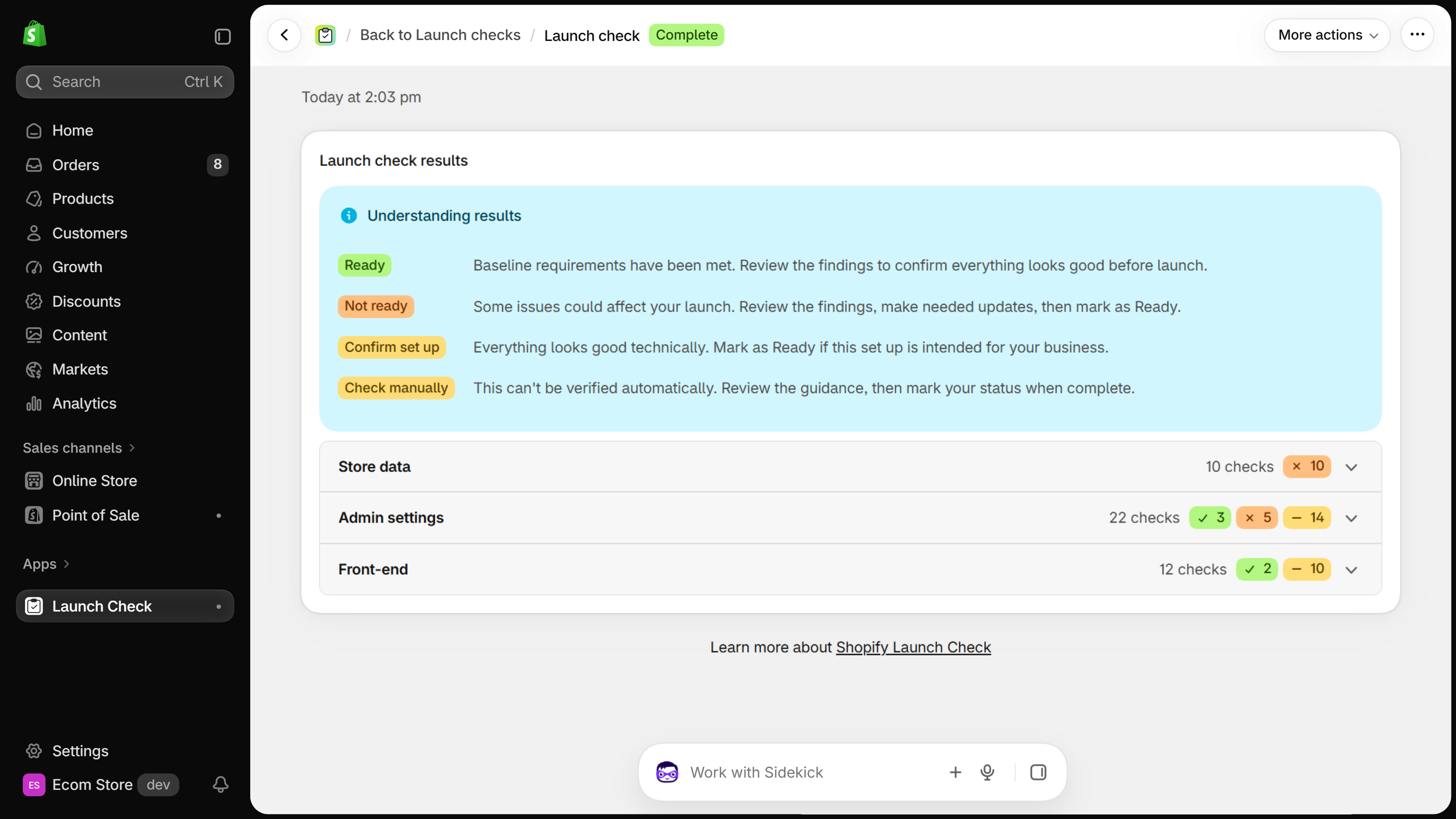Open notifications bell icon
1456x819 pixels.
click(x=220, y=784)
